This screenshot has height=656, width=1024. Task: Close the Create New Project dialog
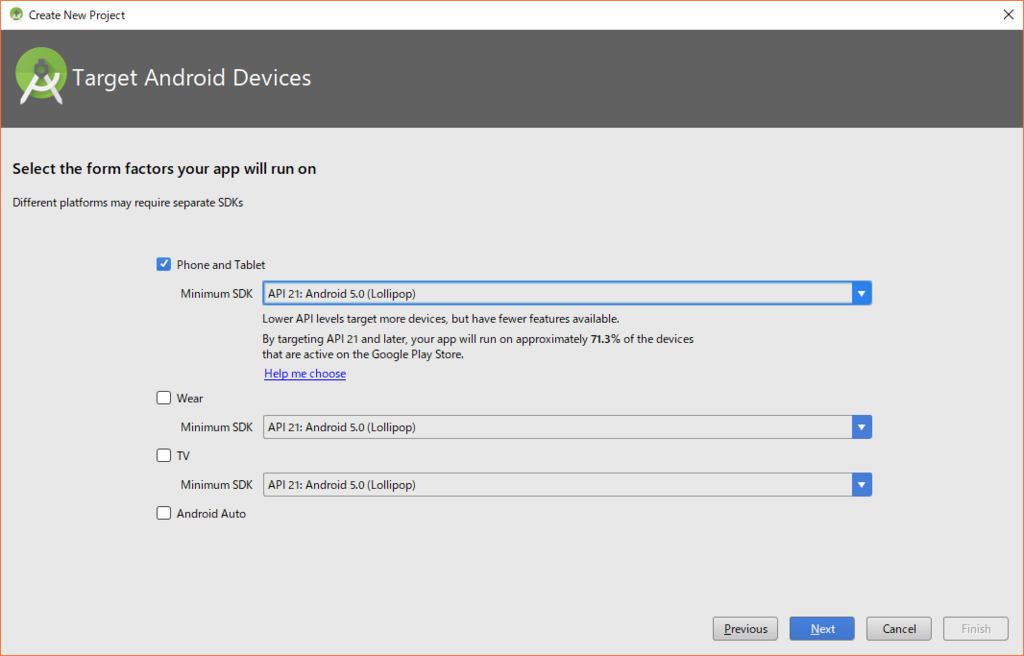coord(1007,15)
